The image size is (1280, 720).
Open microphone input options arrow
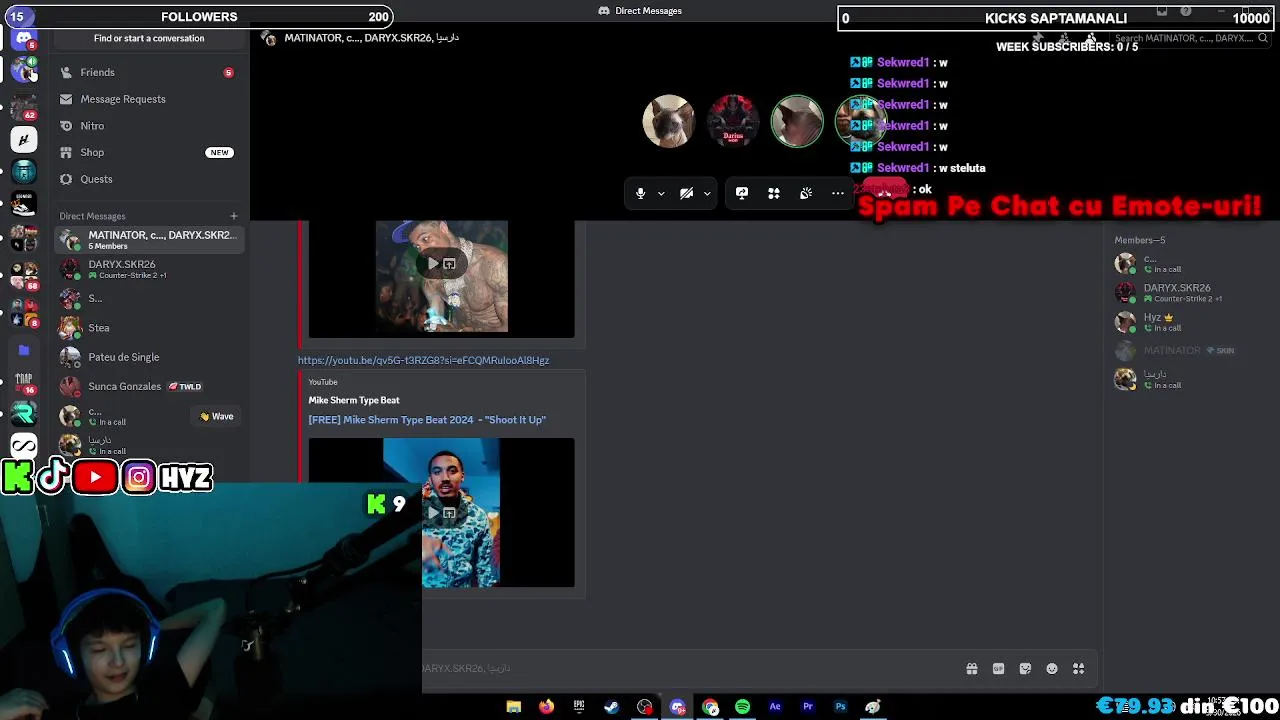661,193
